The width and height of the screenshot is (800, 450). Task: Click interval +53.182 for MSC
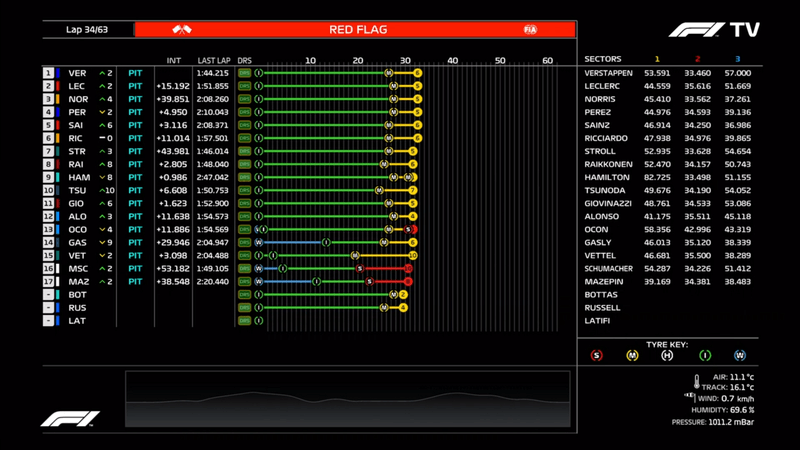pyautogui.click(x=173, y=269)
